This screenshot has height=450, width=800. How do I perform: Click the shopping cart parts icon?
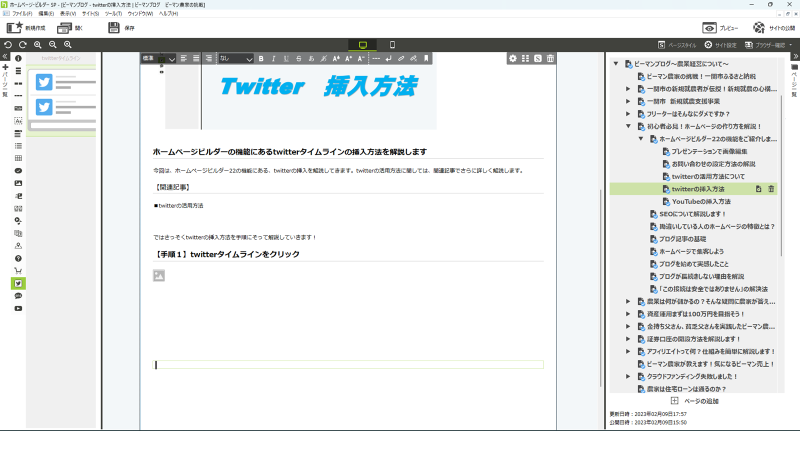[x=18, y=271]
